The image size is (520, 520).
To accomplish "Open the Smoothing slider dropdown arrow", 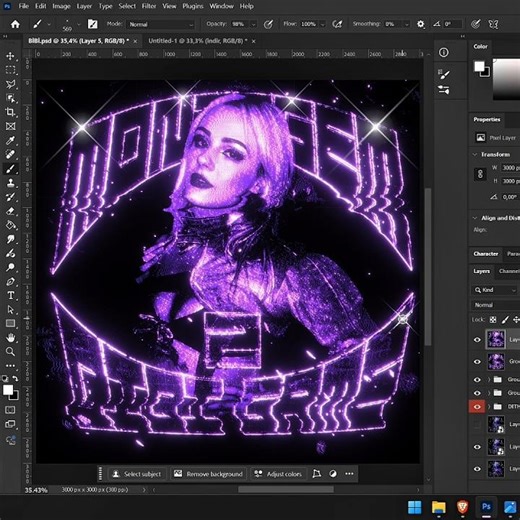I will [407, 24].
